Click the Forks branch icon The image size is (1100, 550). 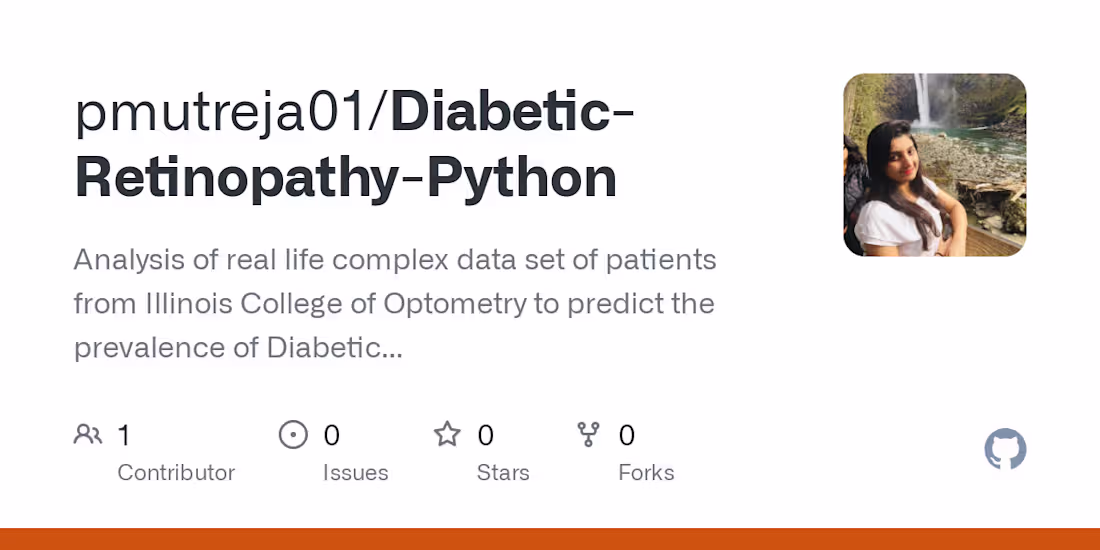[x=588, y=434]
